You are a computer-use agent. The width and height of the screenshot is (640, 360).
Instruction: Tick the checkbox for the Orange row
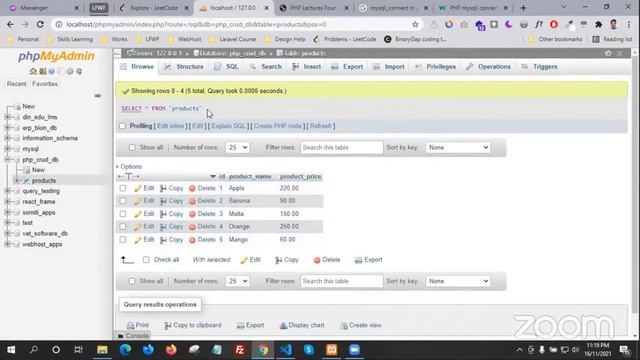123,227
